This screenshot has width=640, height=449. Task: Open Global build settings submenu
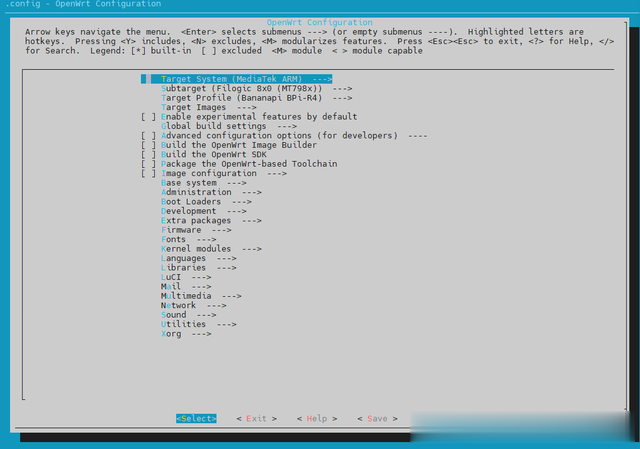(x=229, y=126)
